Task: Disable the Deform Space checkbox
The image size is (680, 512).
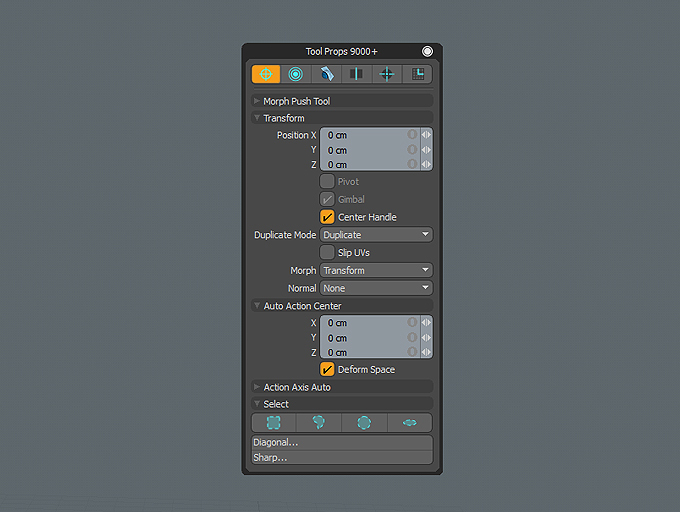Action: 327,369
